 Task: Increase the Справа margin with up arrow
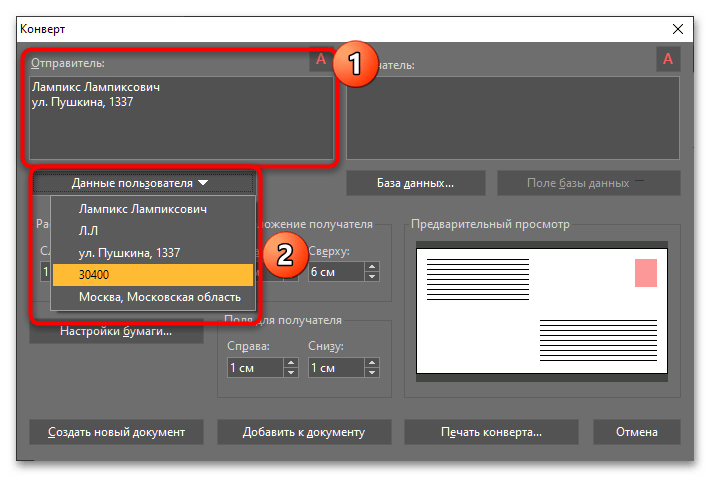click(x=291, y=363)
